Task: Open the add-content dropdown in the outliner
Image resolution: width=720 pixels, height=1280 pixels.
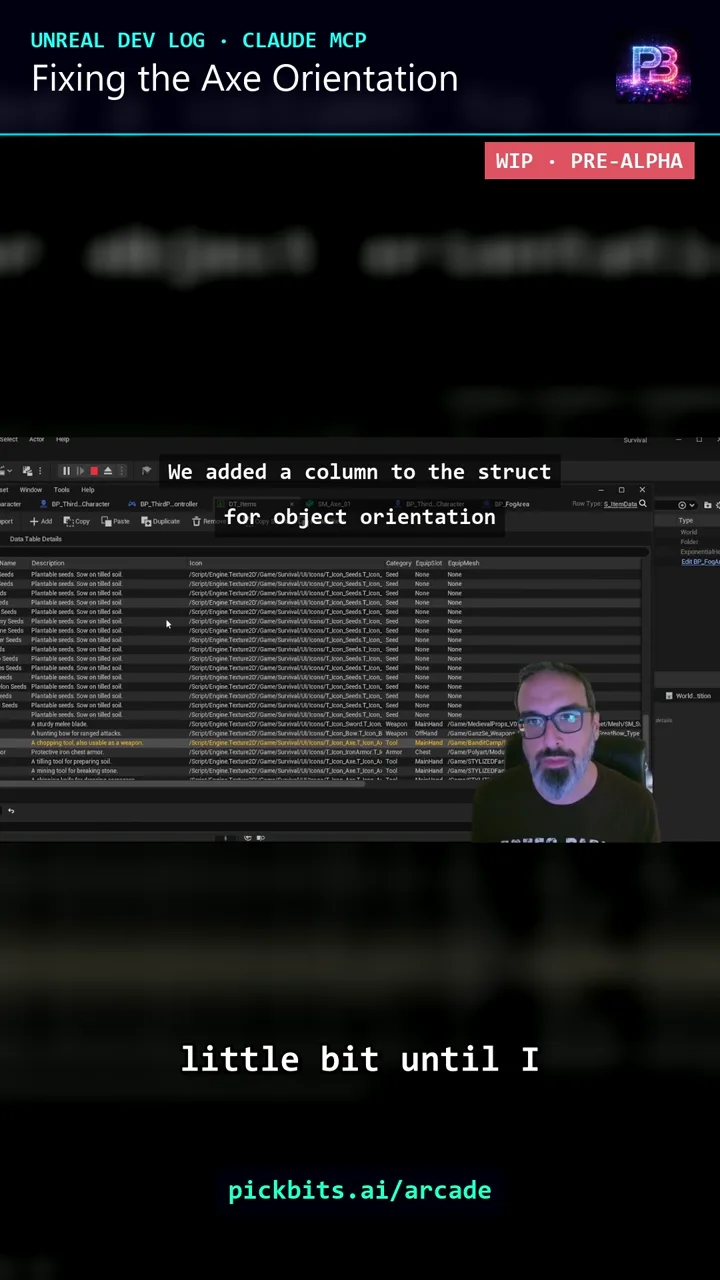Action: coord(687,505)
